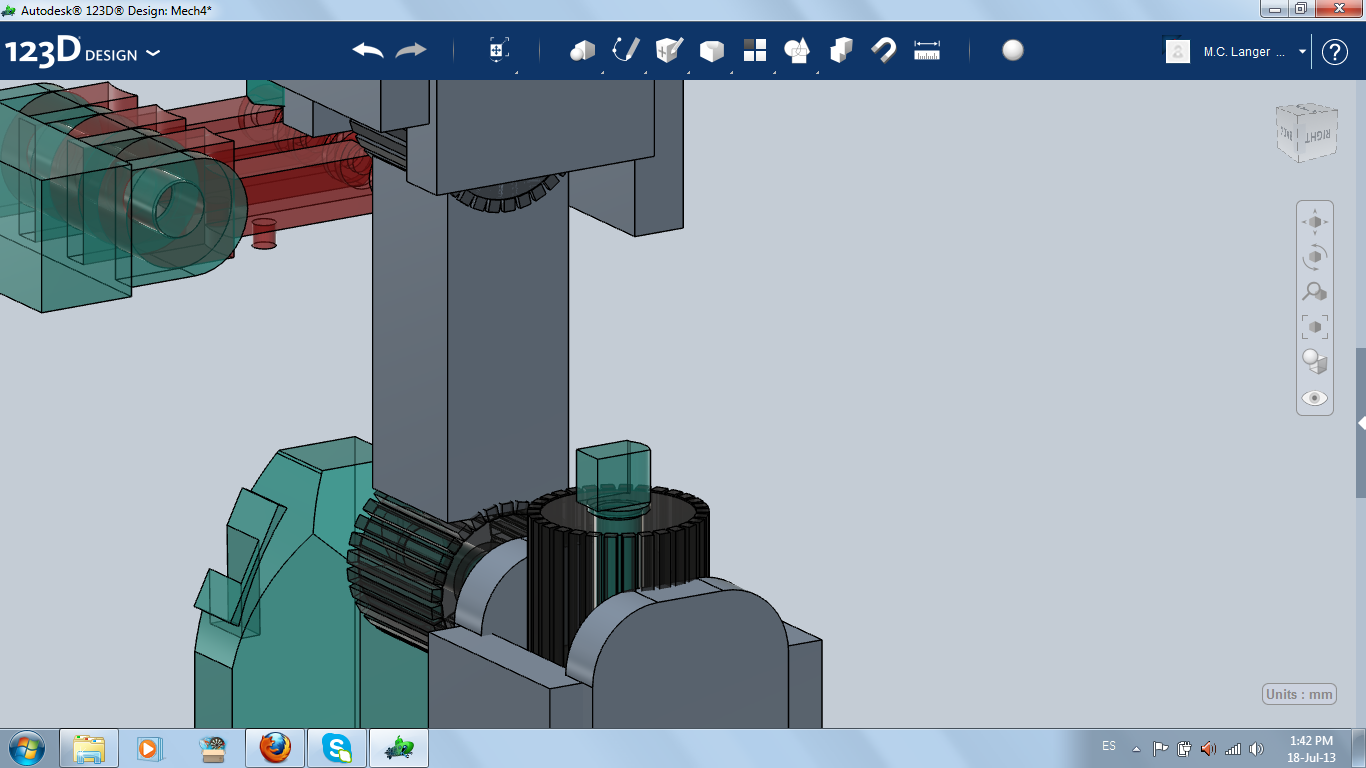Click the 123D Design taskbar button

(x=399, y=748)
